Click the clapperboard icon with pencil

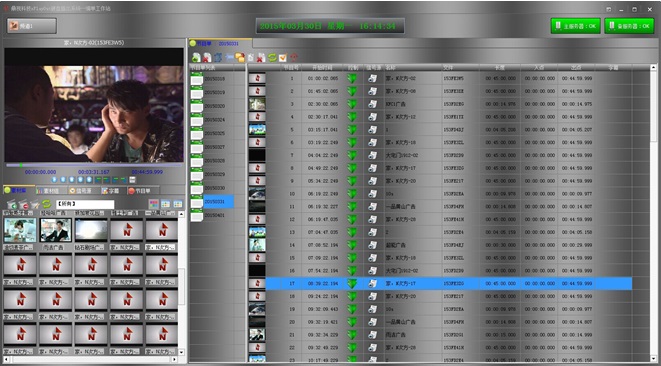tap(35, 205)
